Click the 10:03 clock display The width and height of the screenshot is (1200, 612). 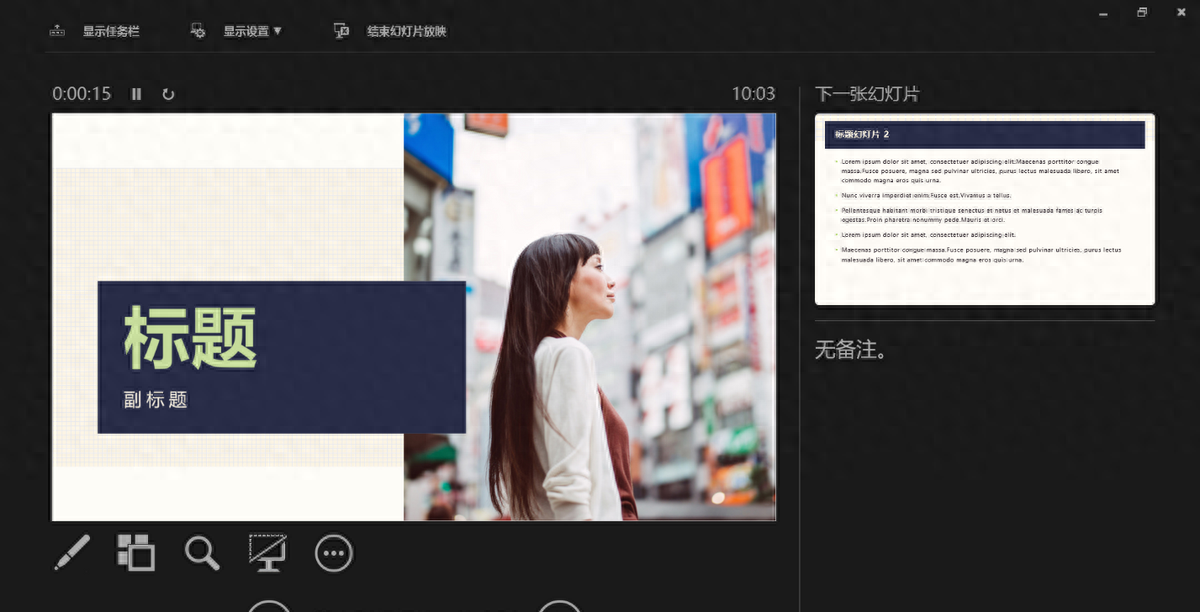pyautogui.click(x=753, y=94)
